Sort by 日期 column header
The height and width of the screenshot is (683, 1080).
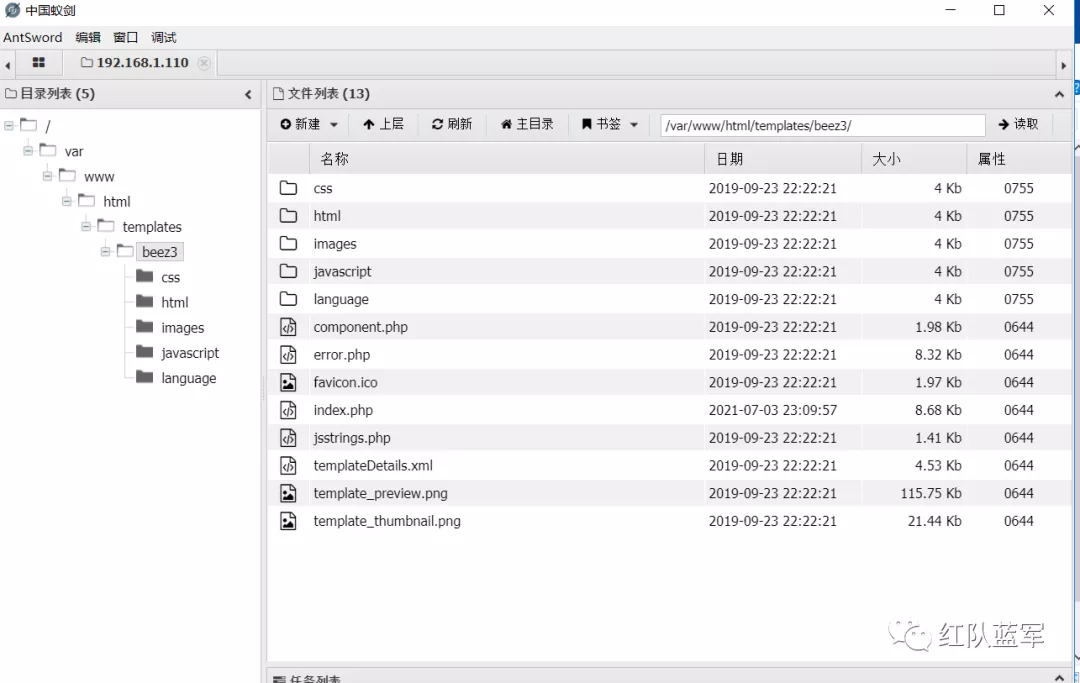(x=729, y=159)
